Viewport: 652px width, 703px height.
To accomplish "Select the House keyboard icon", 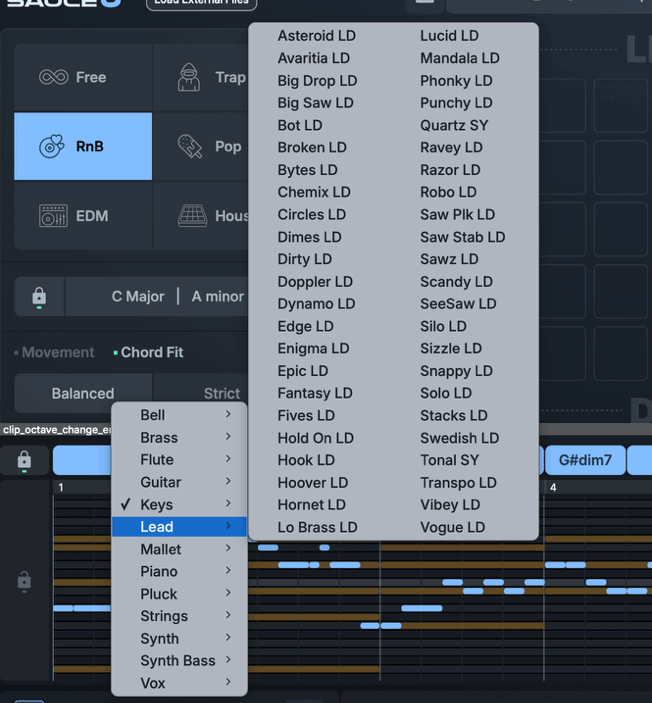I will pyautogui.click(x=192, y=216).
